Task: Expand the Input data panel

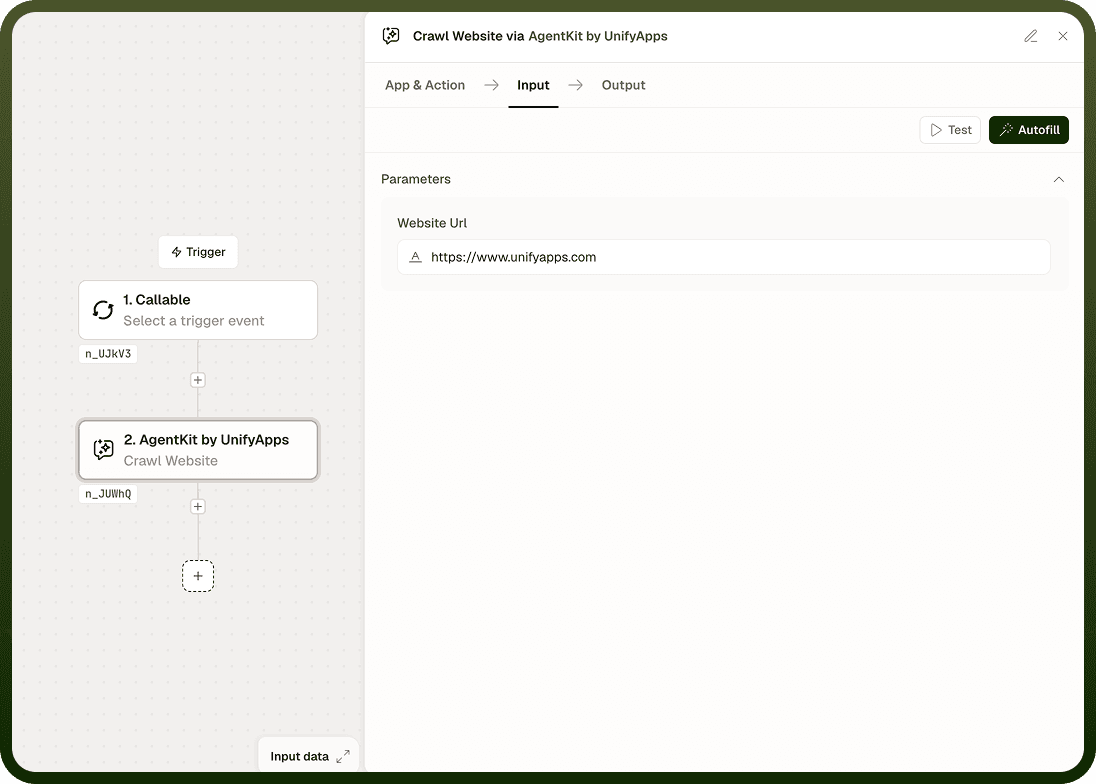Action: (308, 756)
